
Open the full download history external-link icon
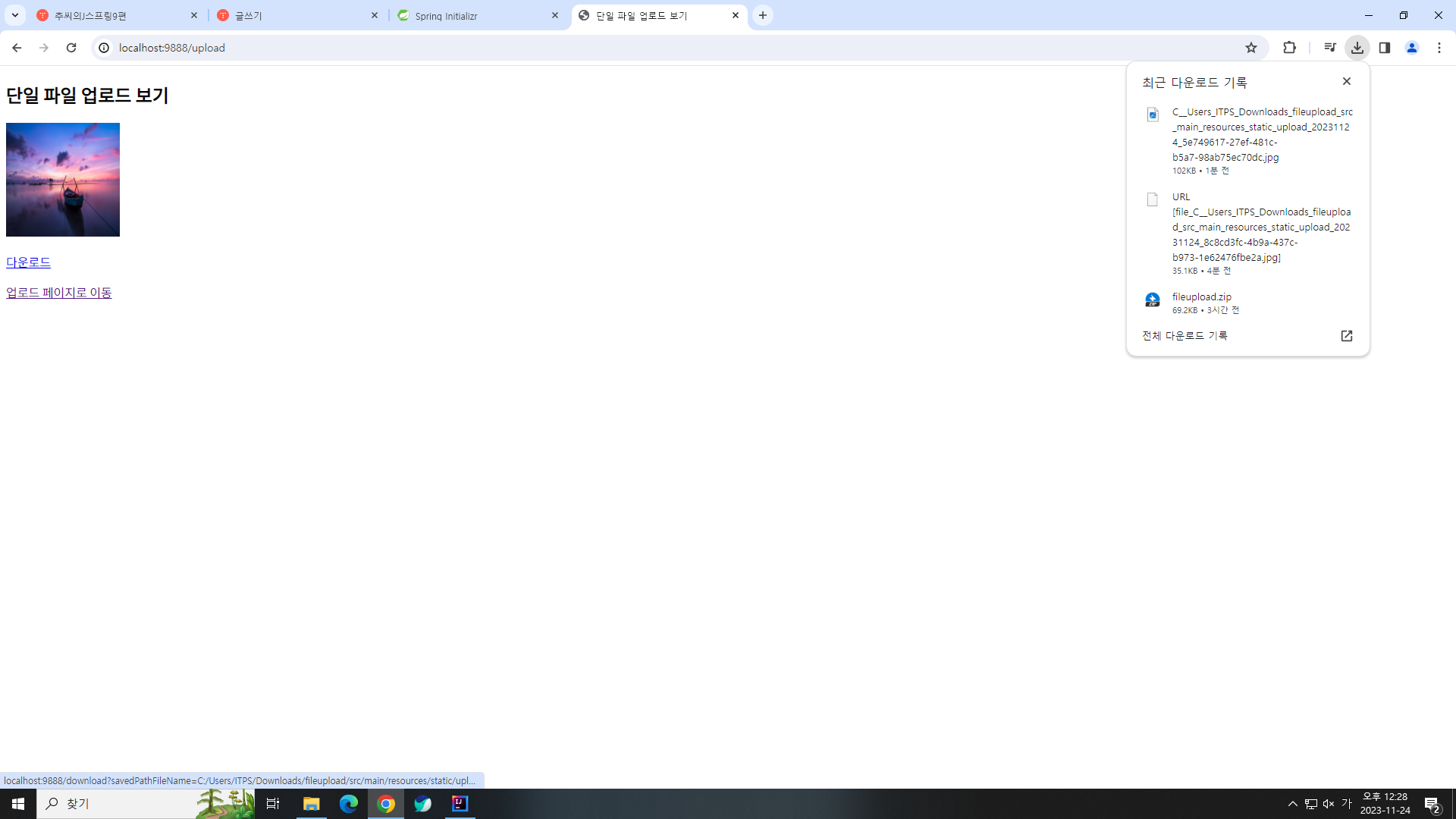point(1347,336)
